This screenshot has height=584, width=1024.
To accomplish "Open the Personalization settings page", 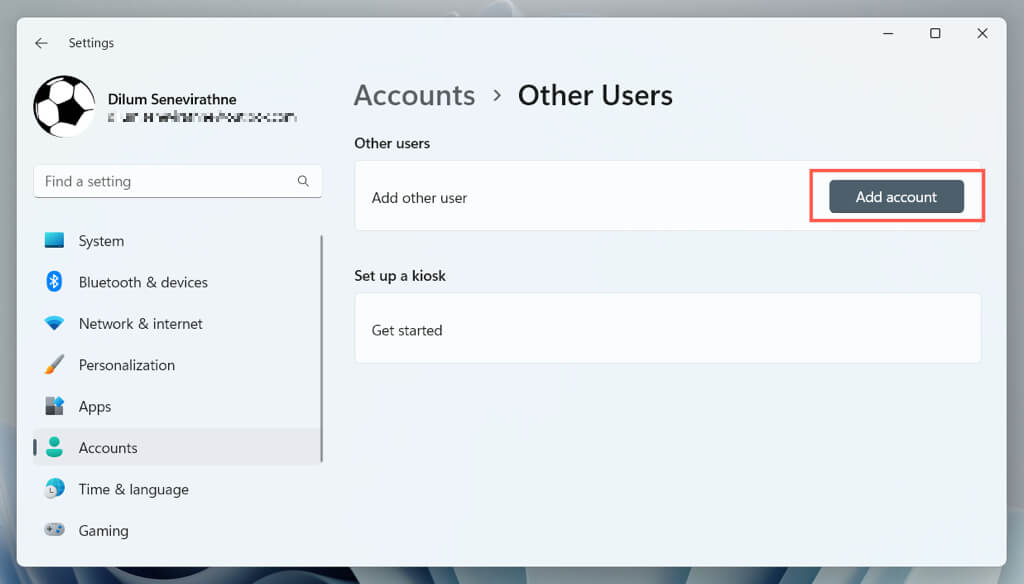I will pos(126,365).
